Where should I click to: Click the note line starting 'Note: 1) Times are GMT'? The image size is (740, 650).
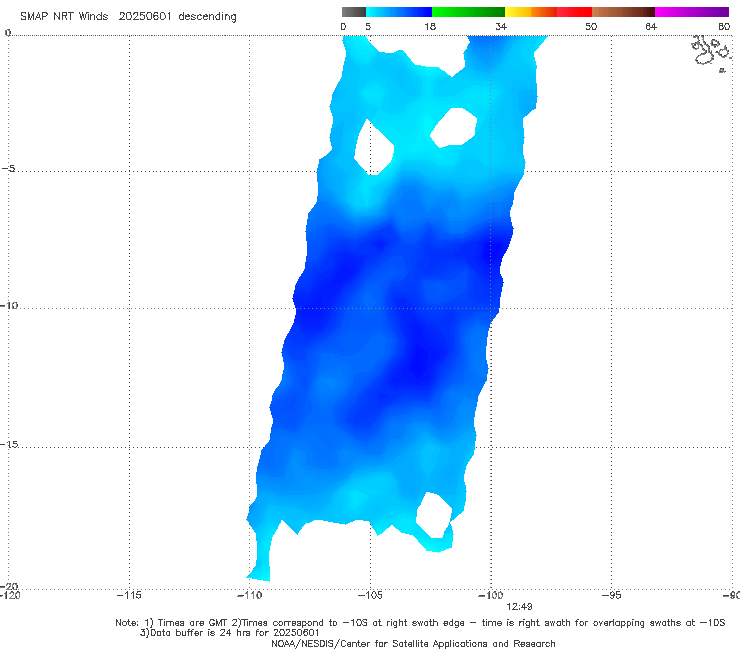(420, 623)
